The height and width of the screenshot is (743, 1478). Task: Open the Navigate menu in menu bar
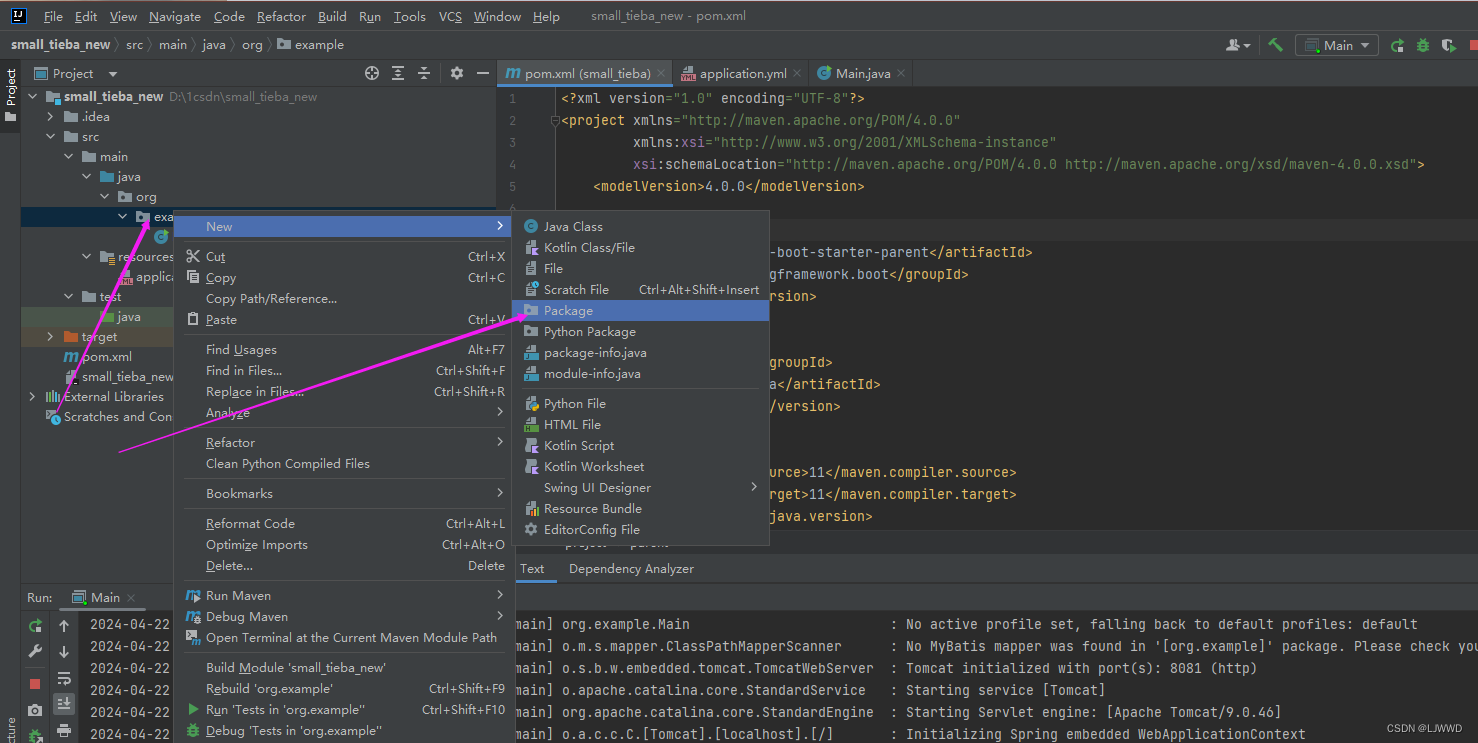point(175,17)
